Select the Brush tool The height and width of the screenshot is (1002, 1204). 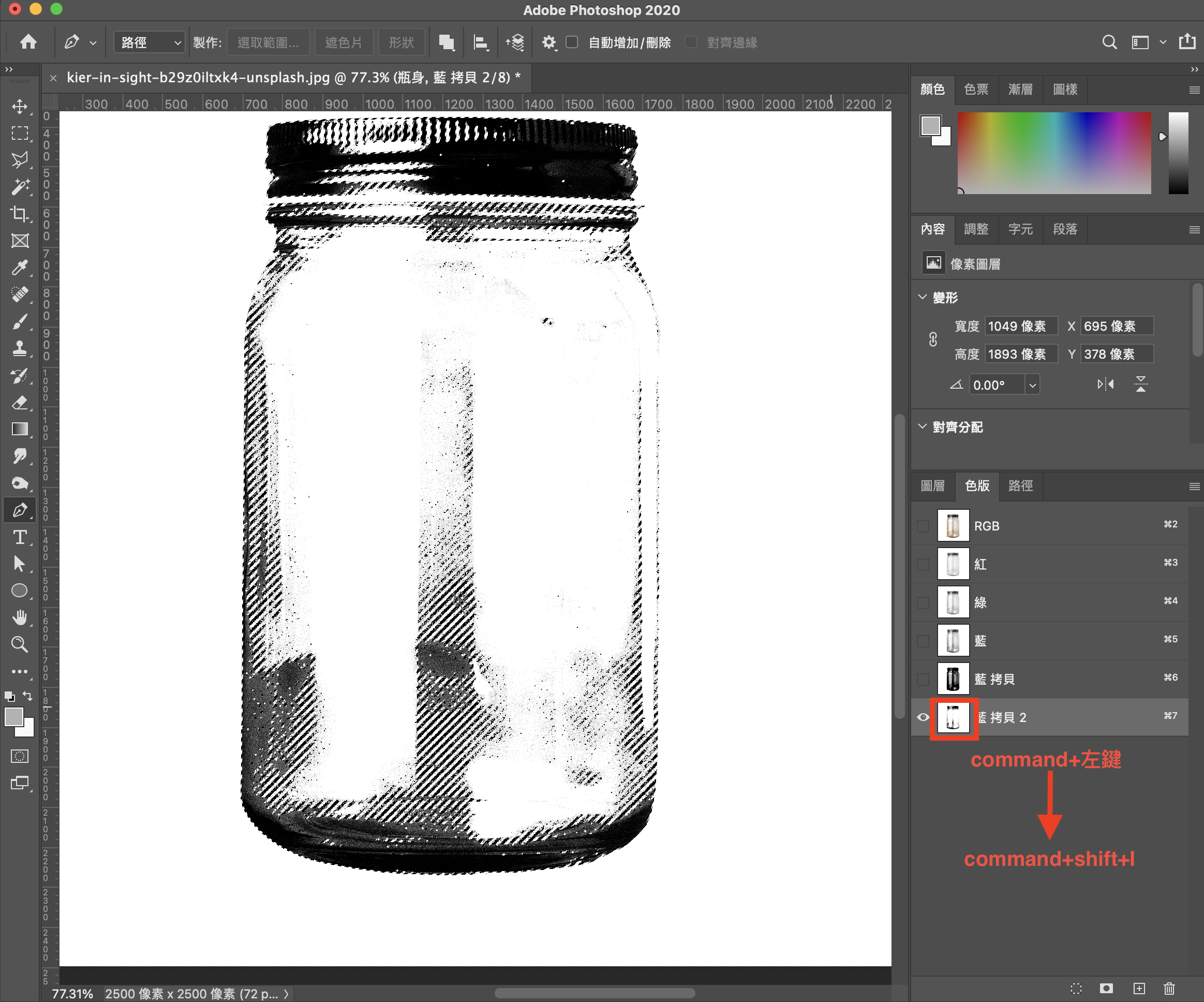pyautogui.click(x=20, y=322)
